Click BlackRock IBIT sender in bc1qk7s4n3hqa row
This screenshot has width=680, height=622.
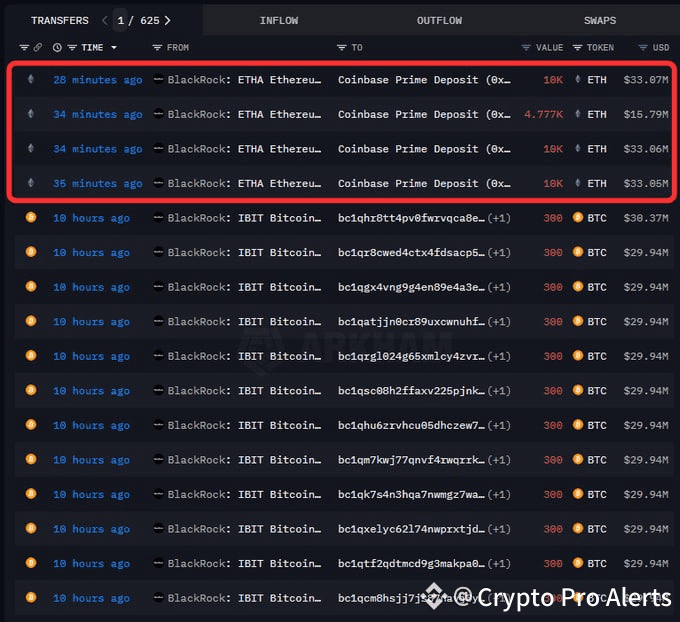245,494
